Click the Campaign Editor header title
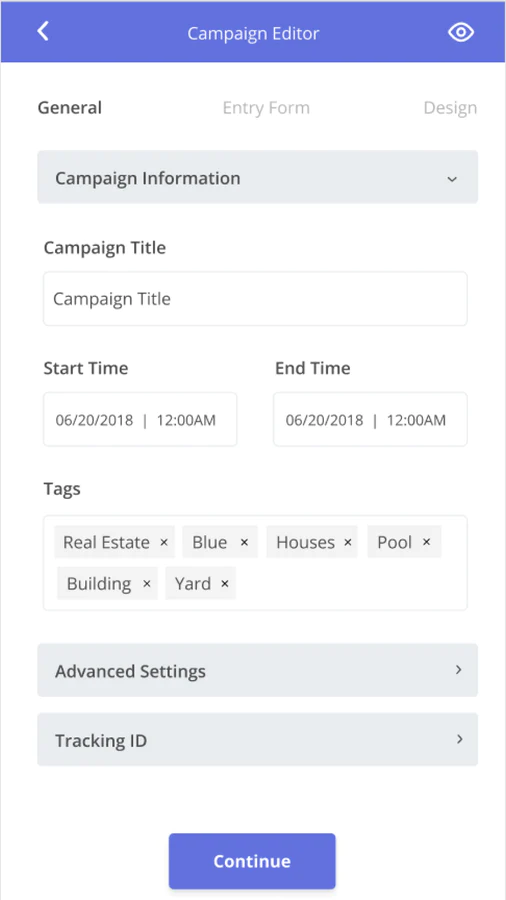 point(253,33)
